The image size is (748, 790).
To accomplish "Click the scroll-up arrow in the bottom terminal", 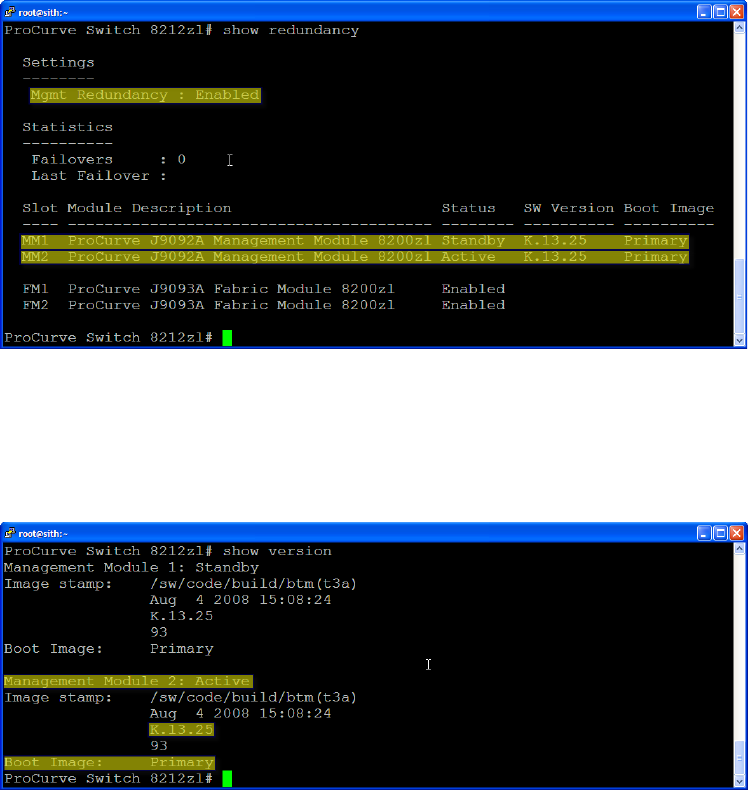I will coord(739,549).
